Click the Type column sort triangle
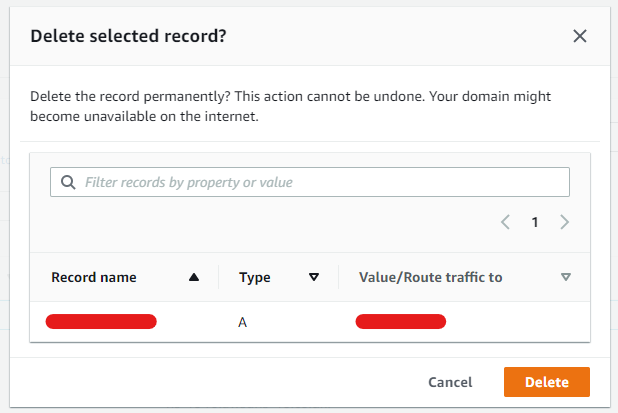This screenshot has width=618, height=413. point(314,277)
